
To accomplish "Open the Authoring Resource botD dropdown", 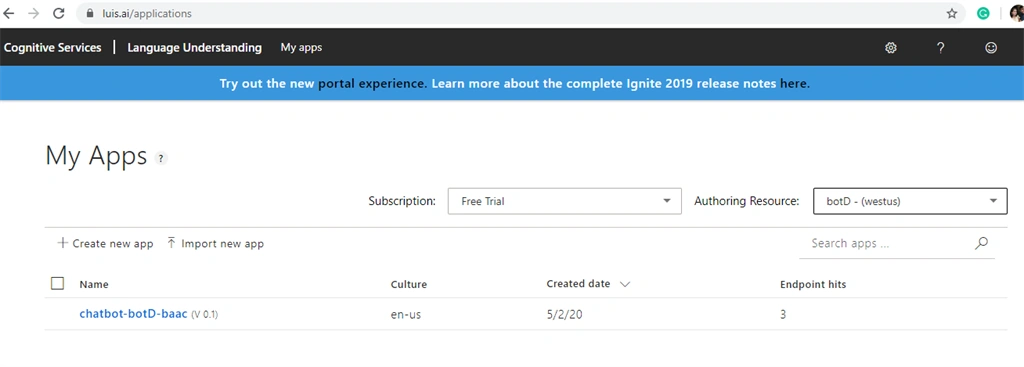I will (x=910, y=201).
